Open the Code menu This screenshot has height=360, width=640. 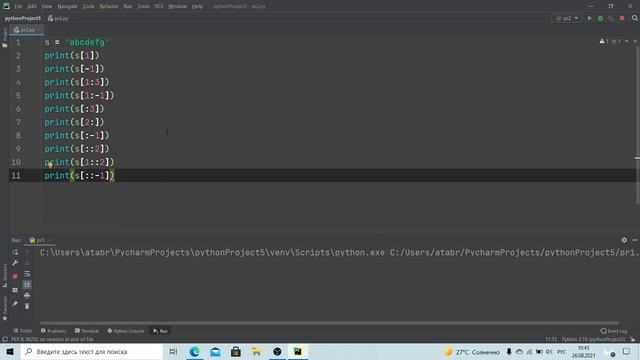pyautogui.click(x=89, y=6)
